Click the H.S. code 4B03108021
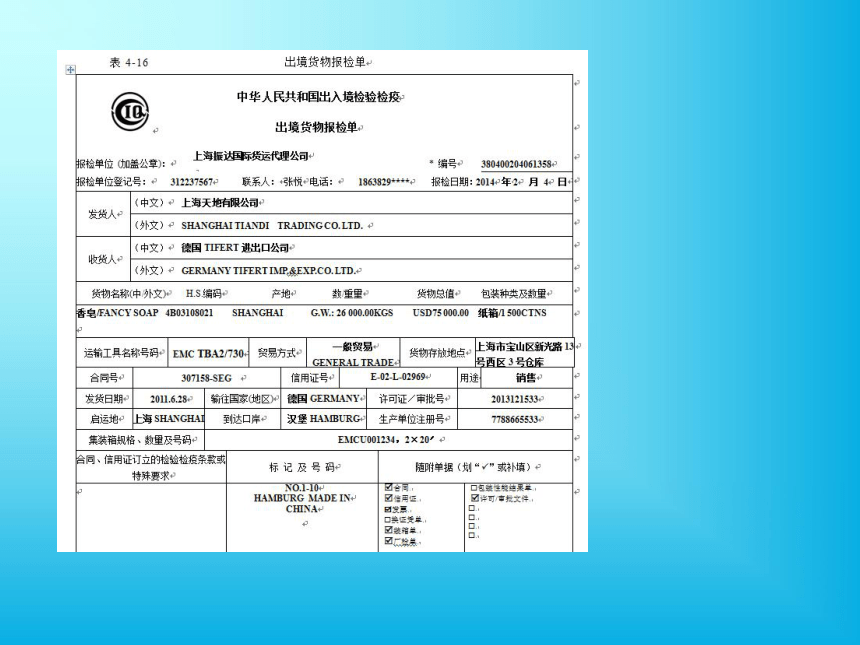The width and height of the screenshot is (860, 645). pos(189,313)
